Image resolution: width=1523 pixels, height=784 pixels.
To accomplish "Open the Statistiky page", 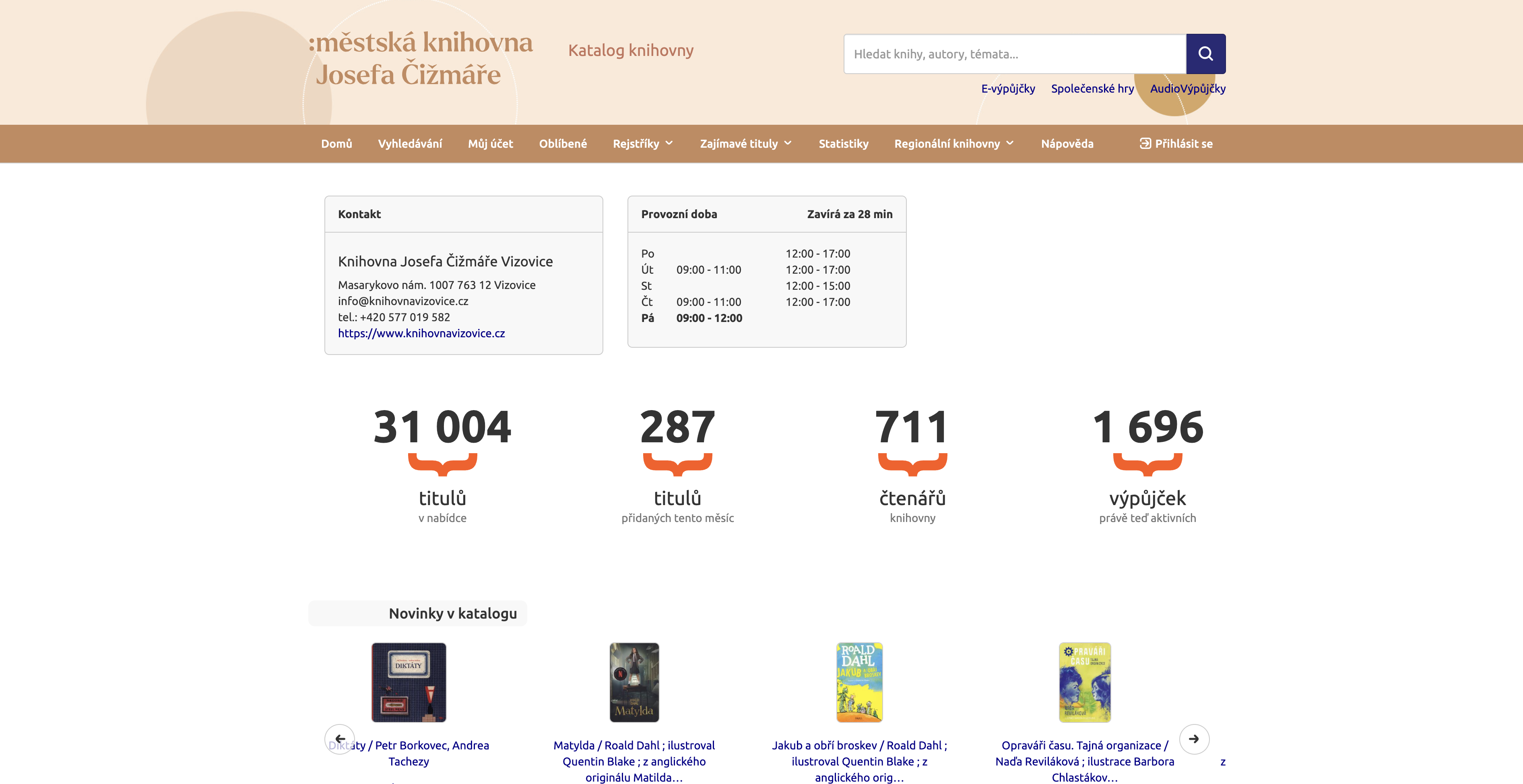I will click(843, 144).
